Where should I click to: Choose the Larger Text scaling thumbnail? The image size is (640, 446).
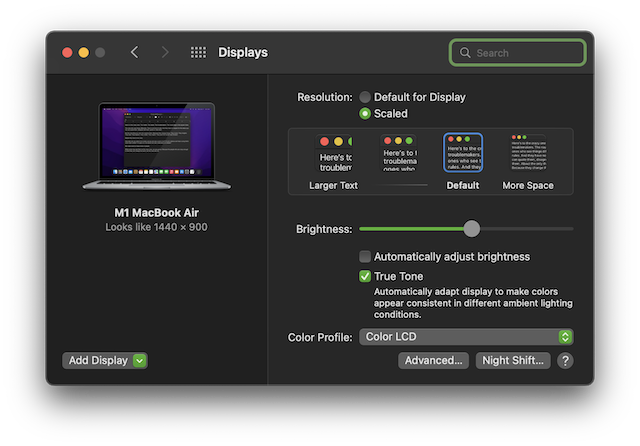click(x=333, y=153)
